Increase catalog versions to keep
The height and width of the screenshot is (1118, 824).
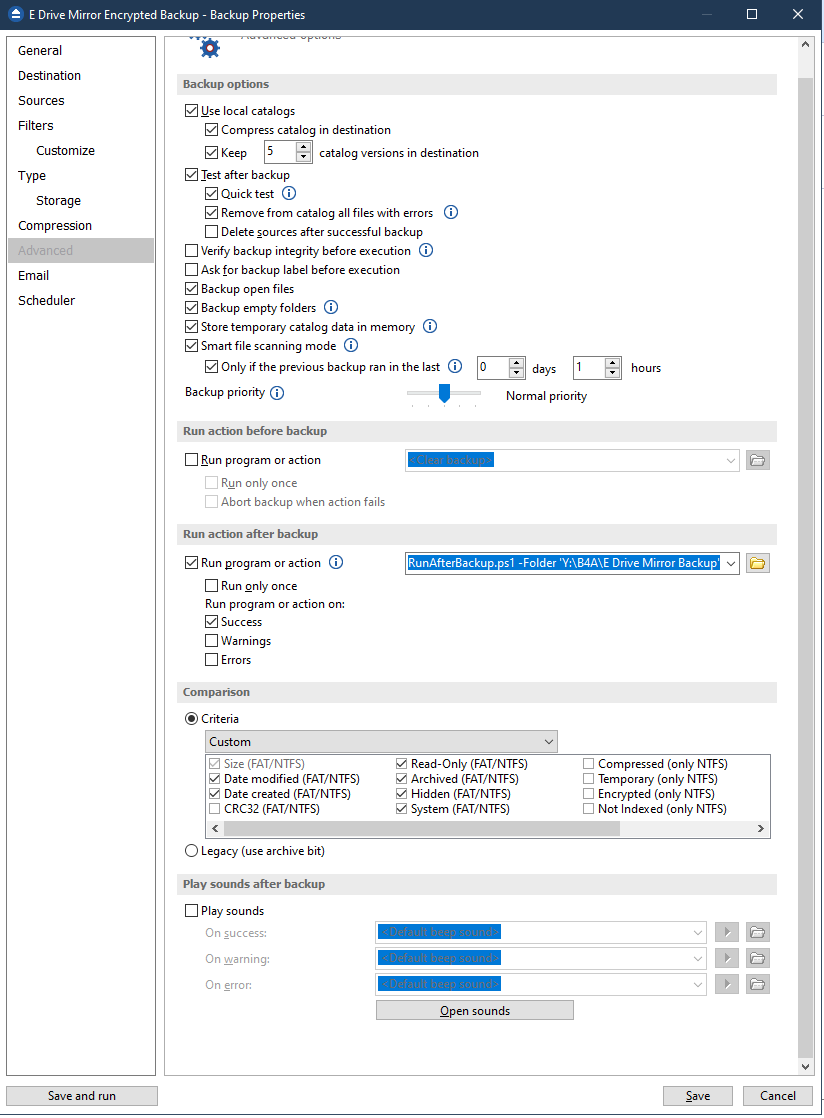tap(304, 147)
